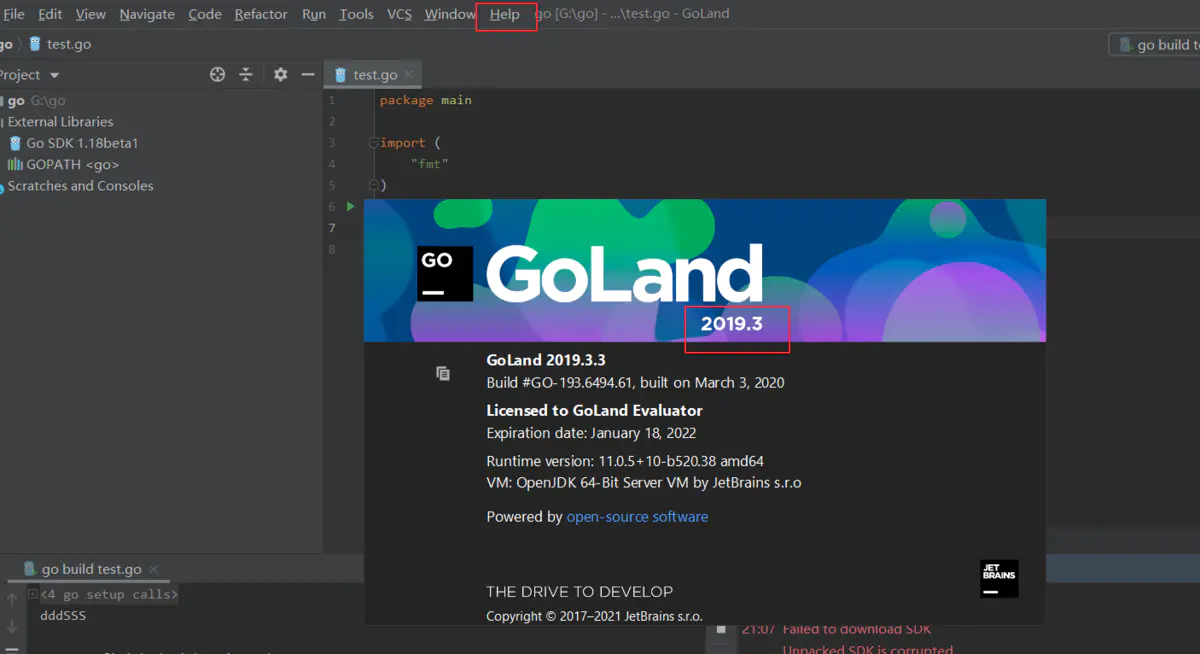Collapse the import block fold marker

click(374, 143)
